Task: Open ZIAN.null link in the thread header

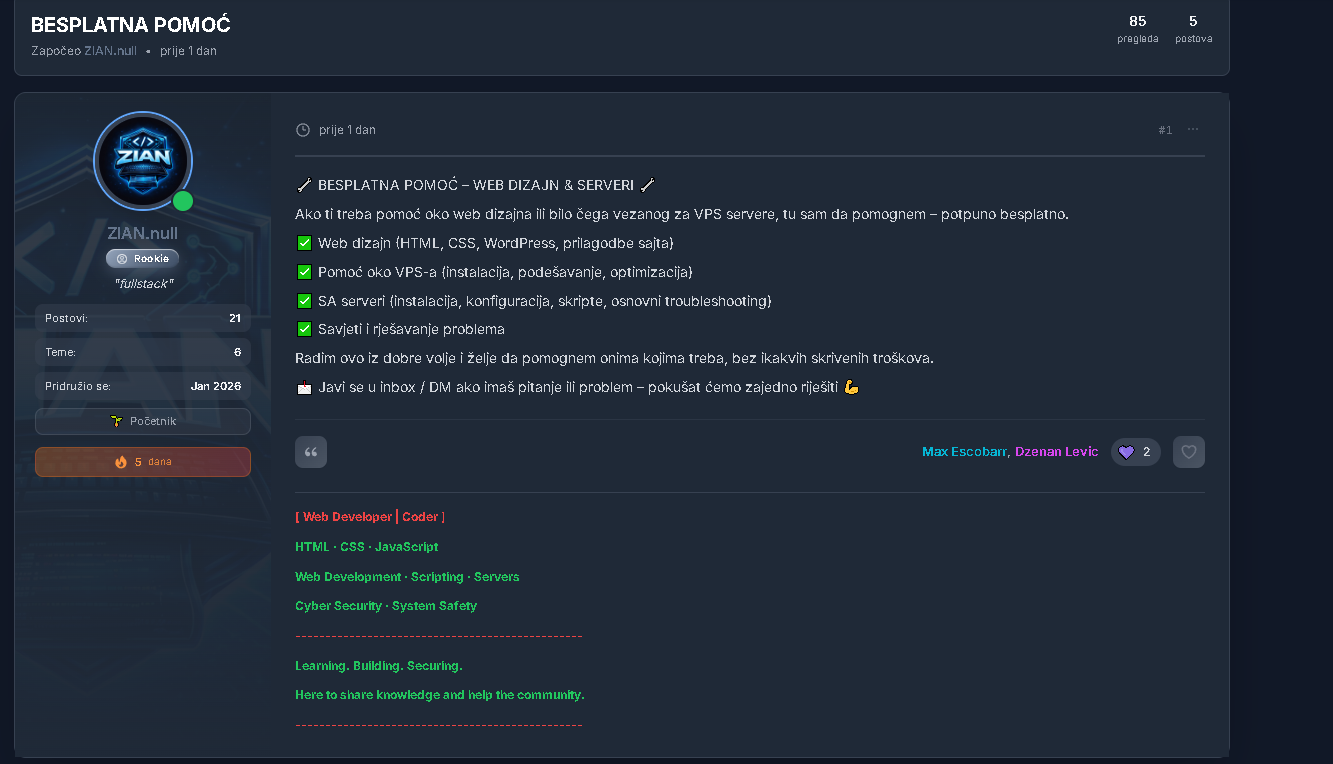Action: tap(110, 51)
